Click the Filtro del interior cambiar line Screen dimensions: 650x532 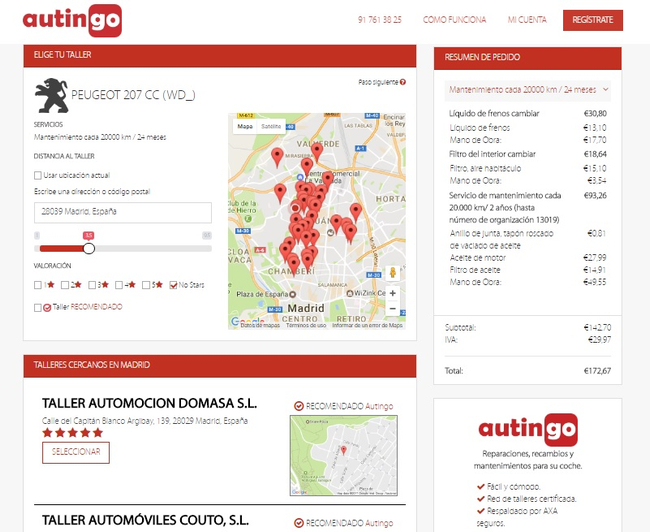tap(528, 154)
